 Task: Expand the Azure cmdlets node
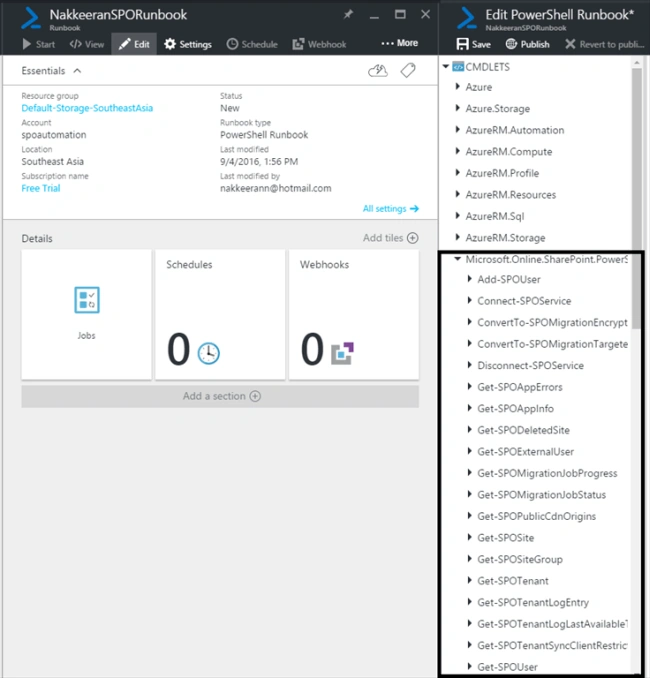[x=458, y=86]
